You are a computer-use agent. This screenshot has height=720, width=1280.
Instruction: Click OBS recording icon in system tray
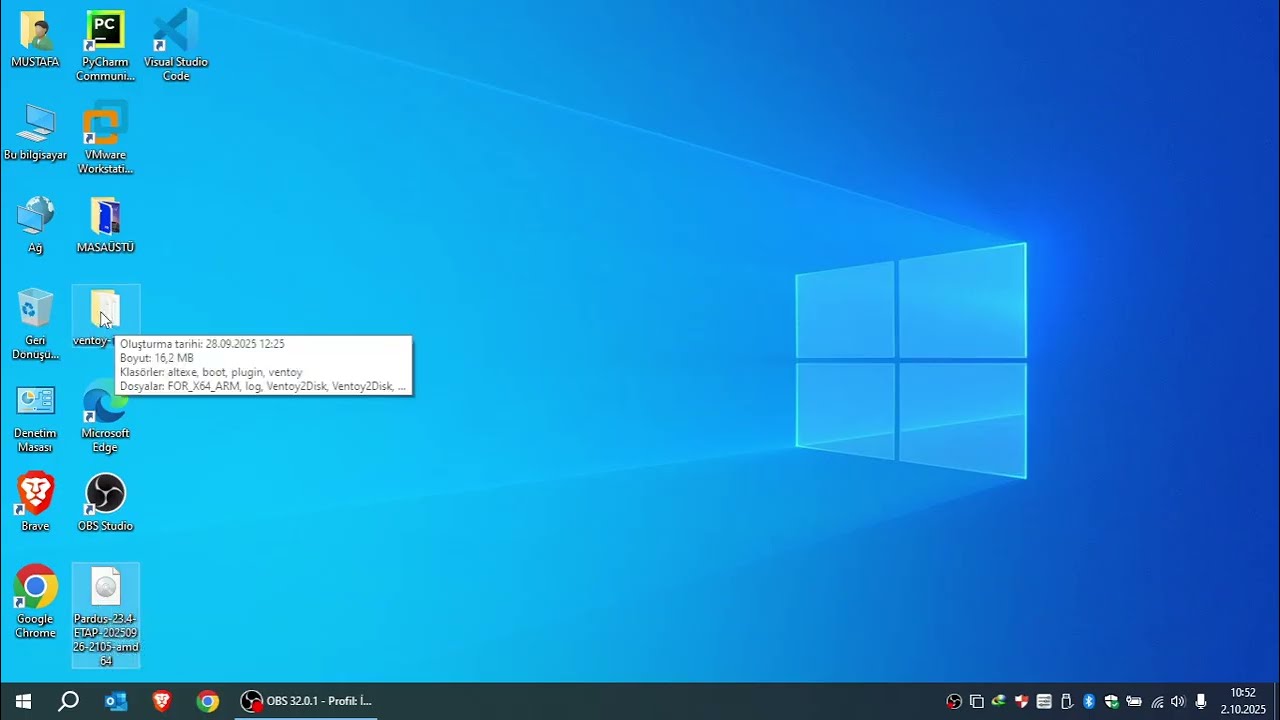[x=954, y=702]
